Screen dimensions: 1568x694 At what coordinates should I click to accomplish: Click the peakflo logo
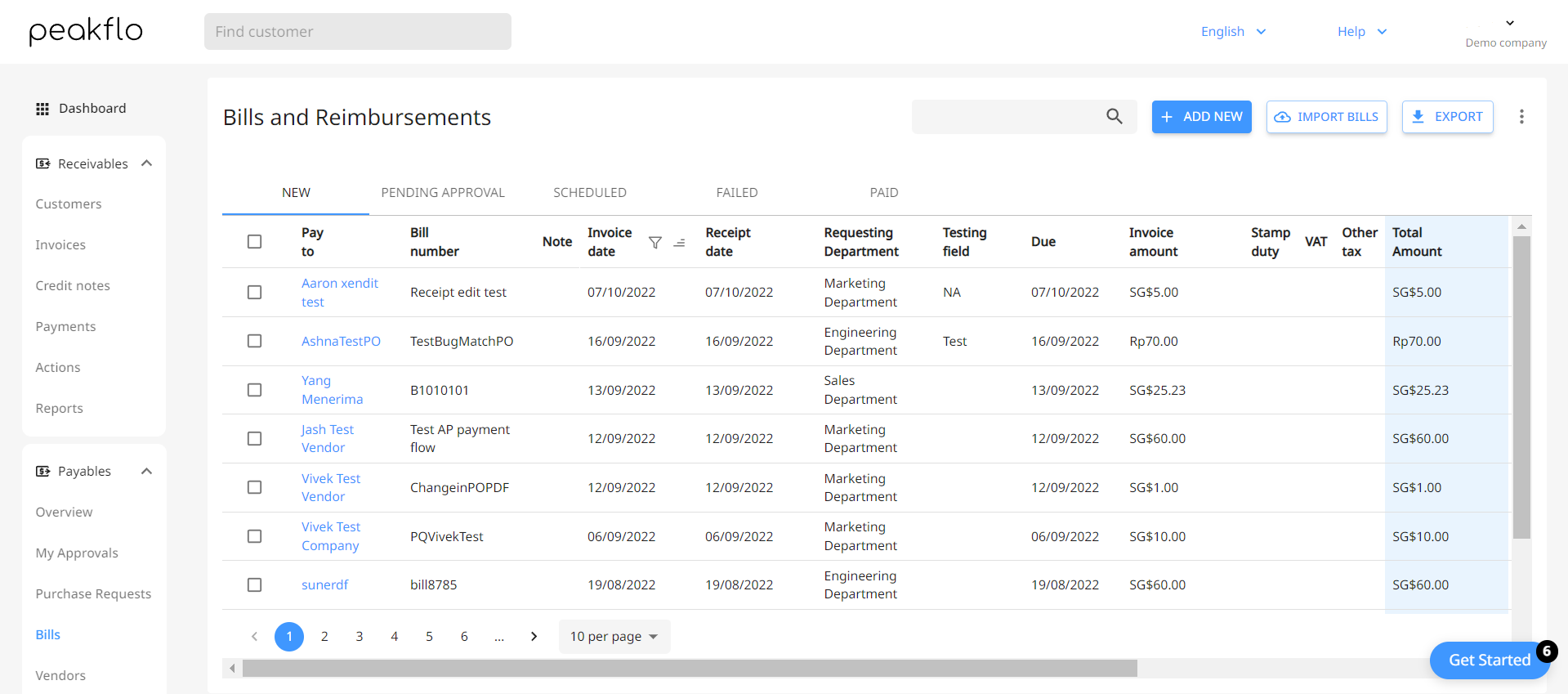tap(86, 31)
